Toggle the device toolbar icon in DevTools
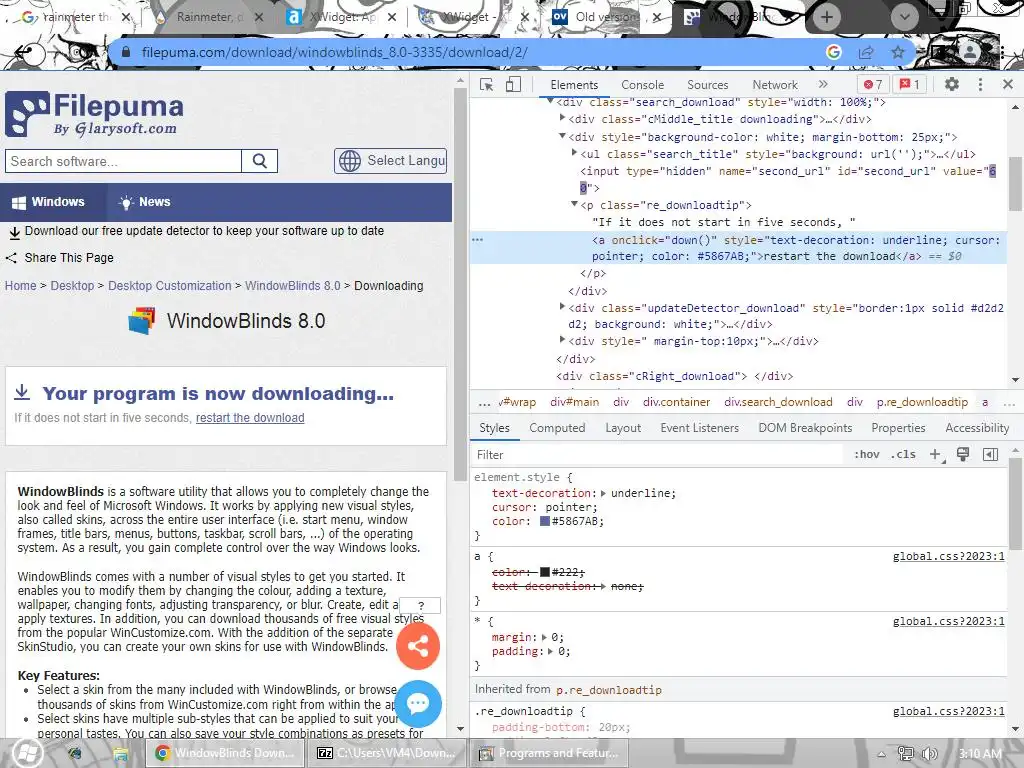The height and width of the screenshot is (768, 1024). click(513, 84)
